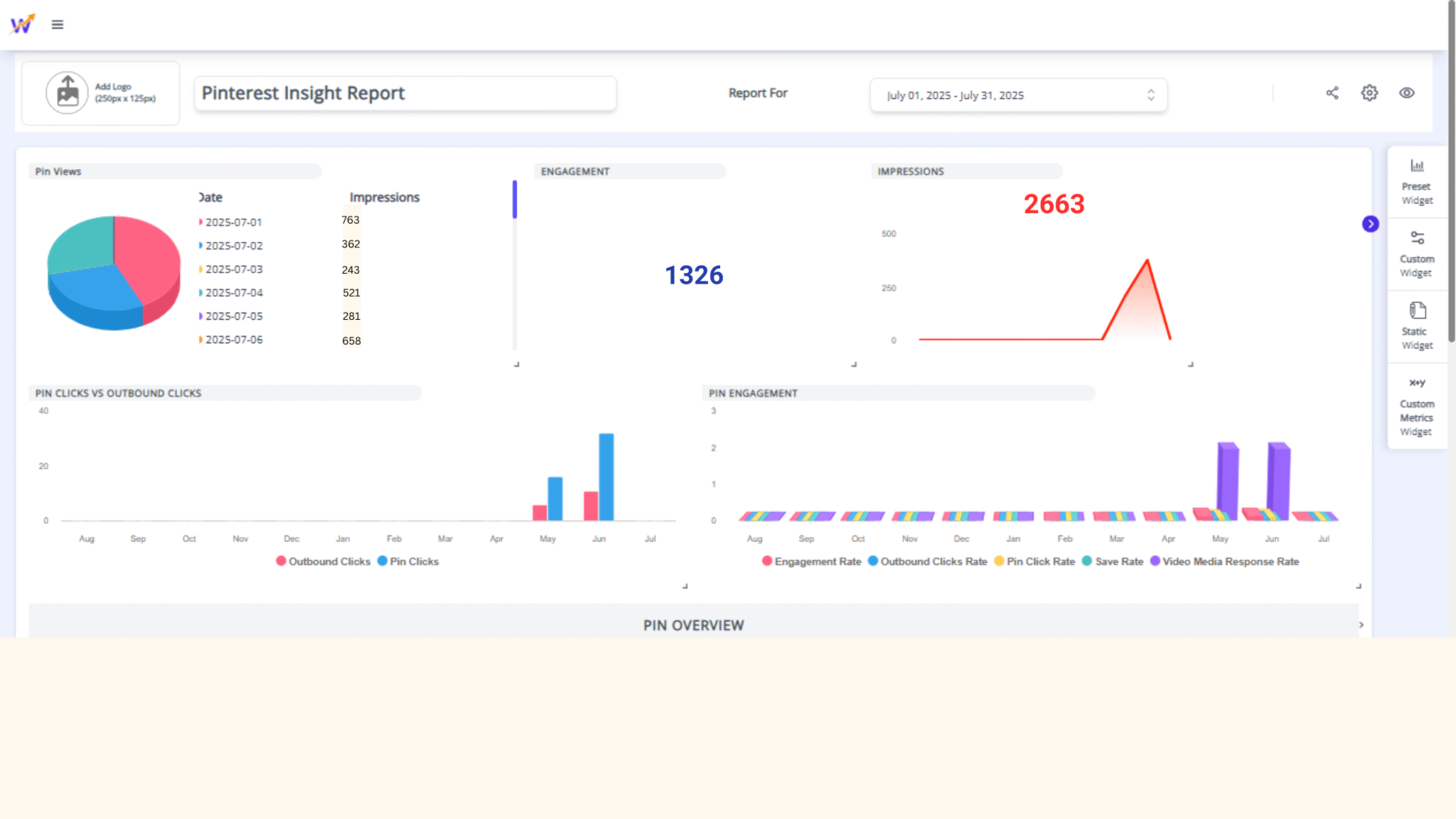The width and height of the screenshot is (1456, 819).
Task: Click the pink Outbound Clicks legend dot
Action: coord(280,561)
